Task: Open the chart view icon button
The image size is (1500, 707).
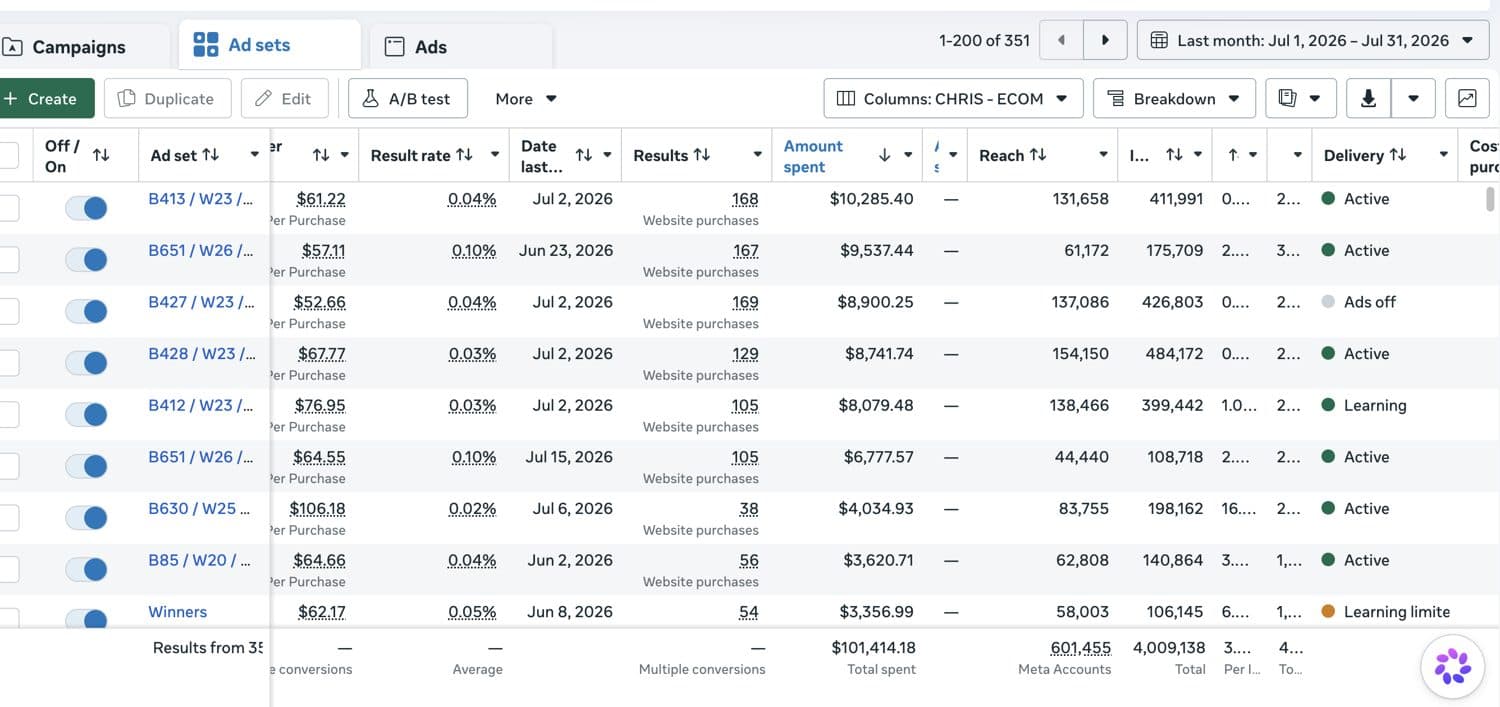Action: [x=1467, y=98]
